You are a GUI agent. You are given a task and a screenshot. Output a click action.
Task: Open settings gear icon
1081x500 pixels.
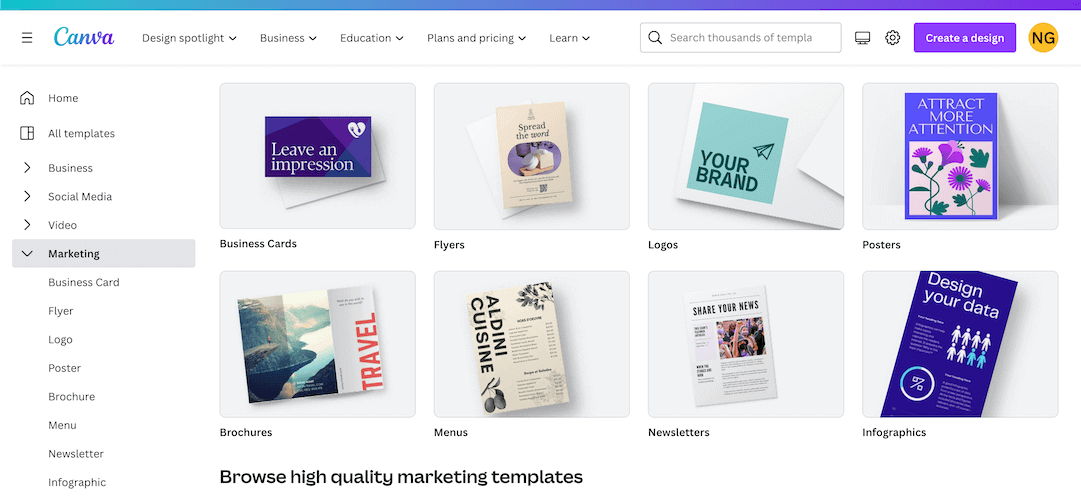pos(893,37)
